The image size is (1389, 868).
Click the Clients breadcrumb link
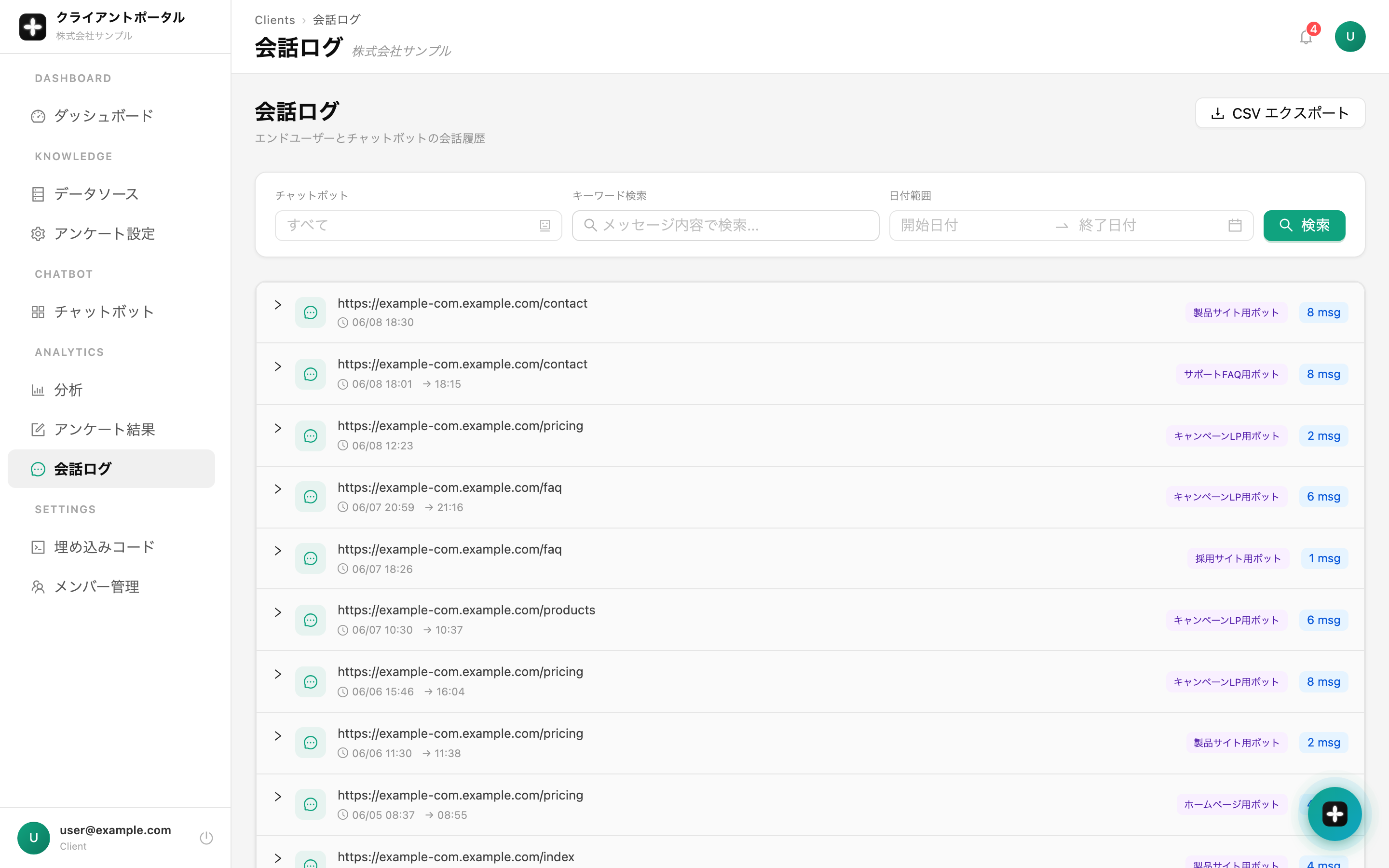pyautogui.click(x=275, y=20)
